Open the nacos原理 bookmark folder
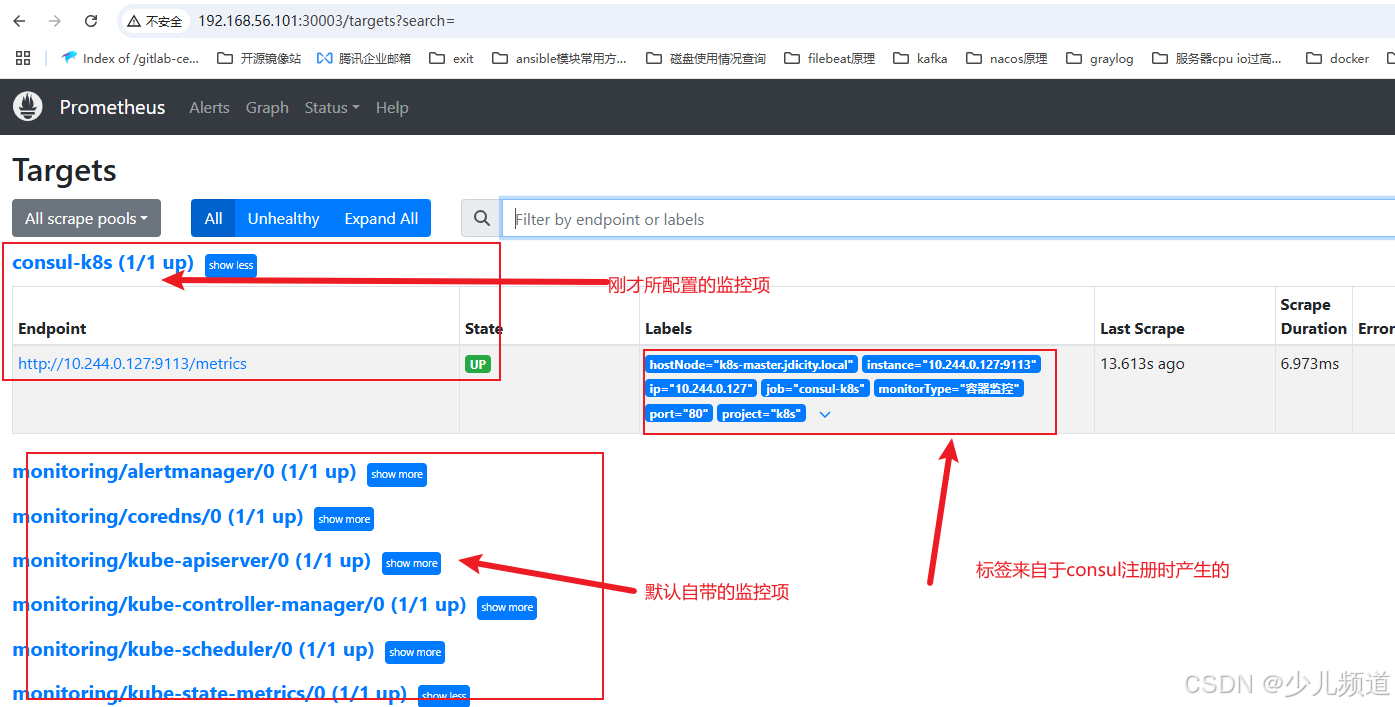This screenshot has width=1395, height=707. [1007, 58]
